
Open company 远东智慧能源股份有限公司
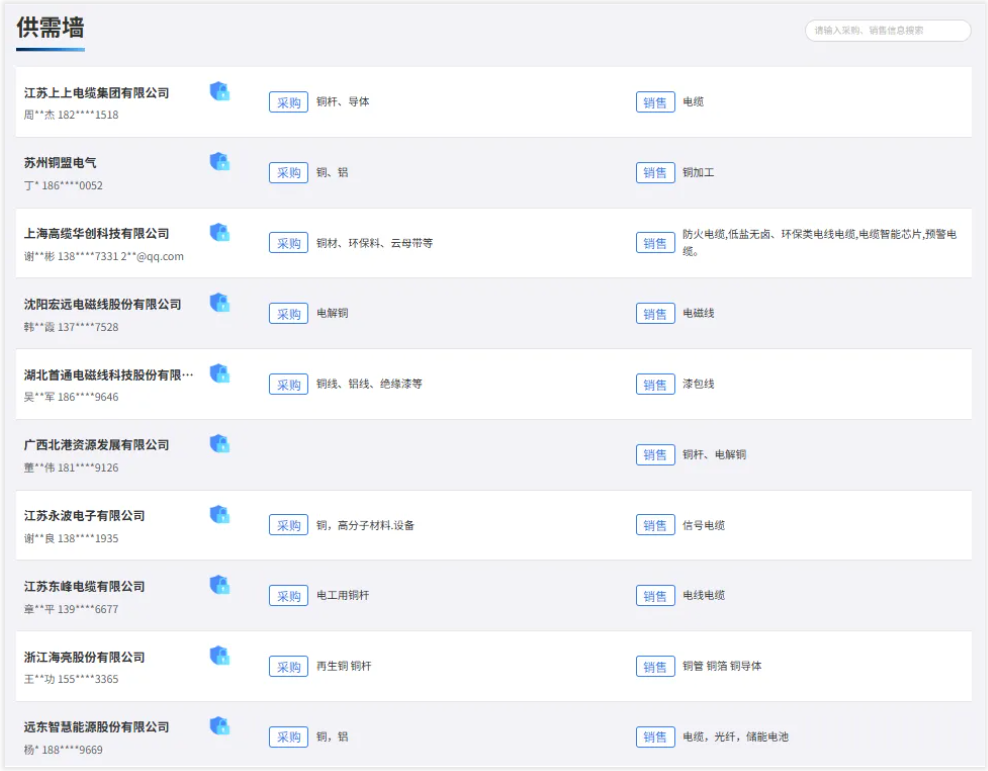[96, 727]
